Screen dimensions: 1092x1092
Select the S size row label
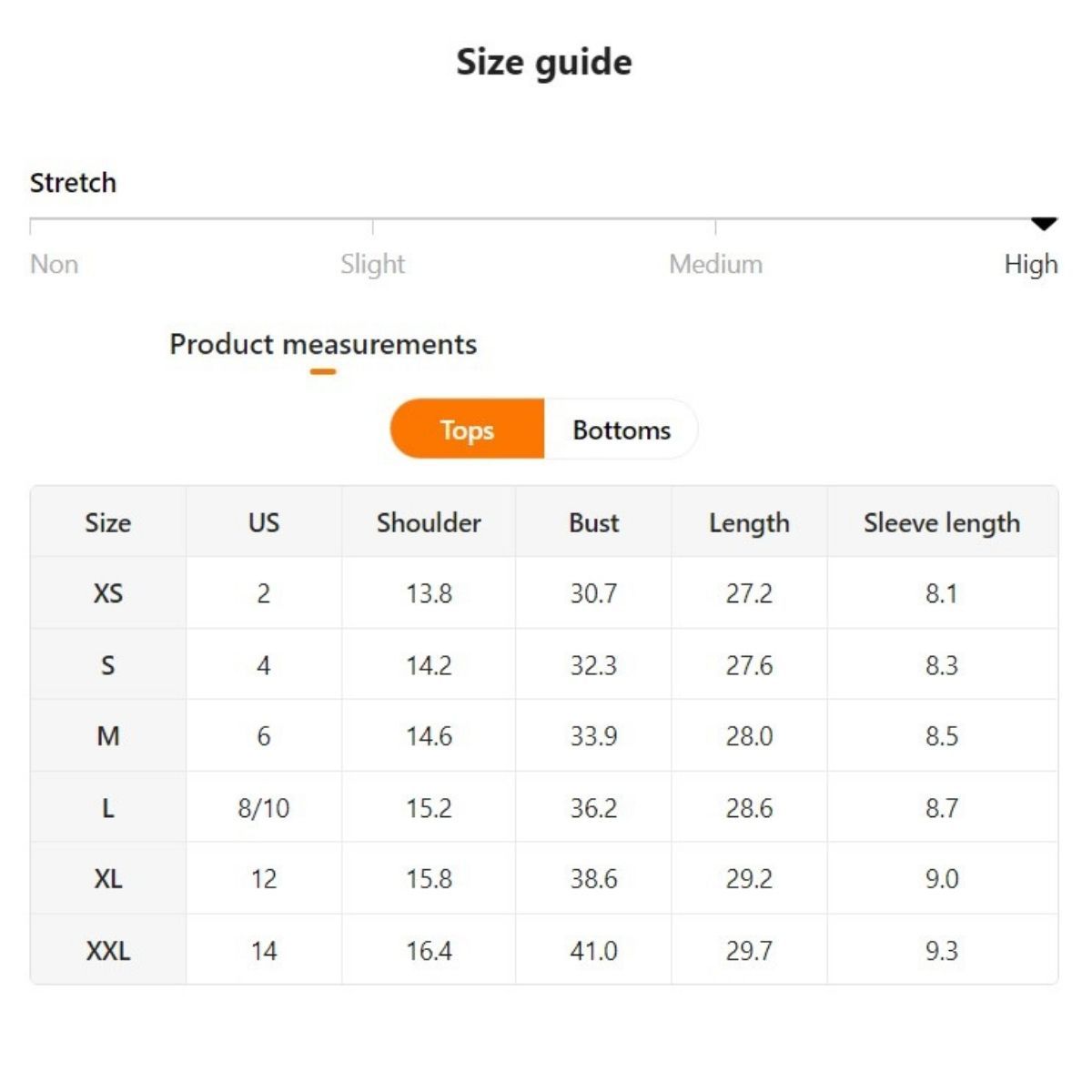coord(107,665)
